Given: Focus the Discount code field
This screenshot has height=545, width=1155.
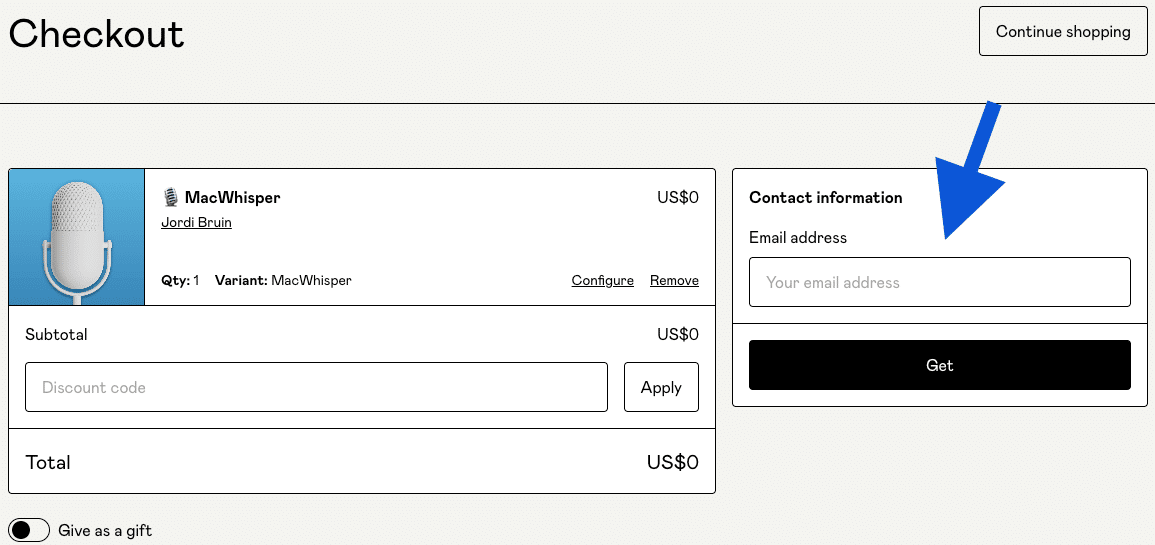Looking at the screenshot, I should [316, 387].
